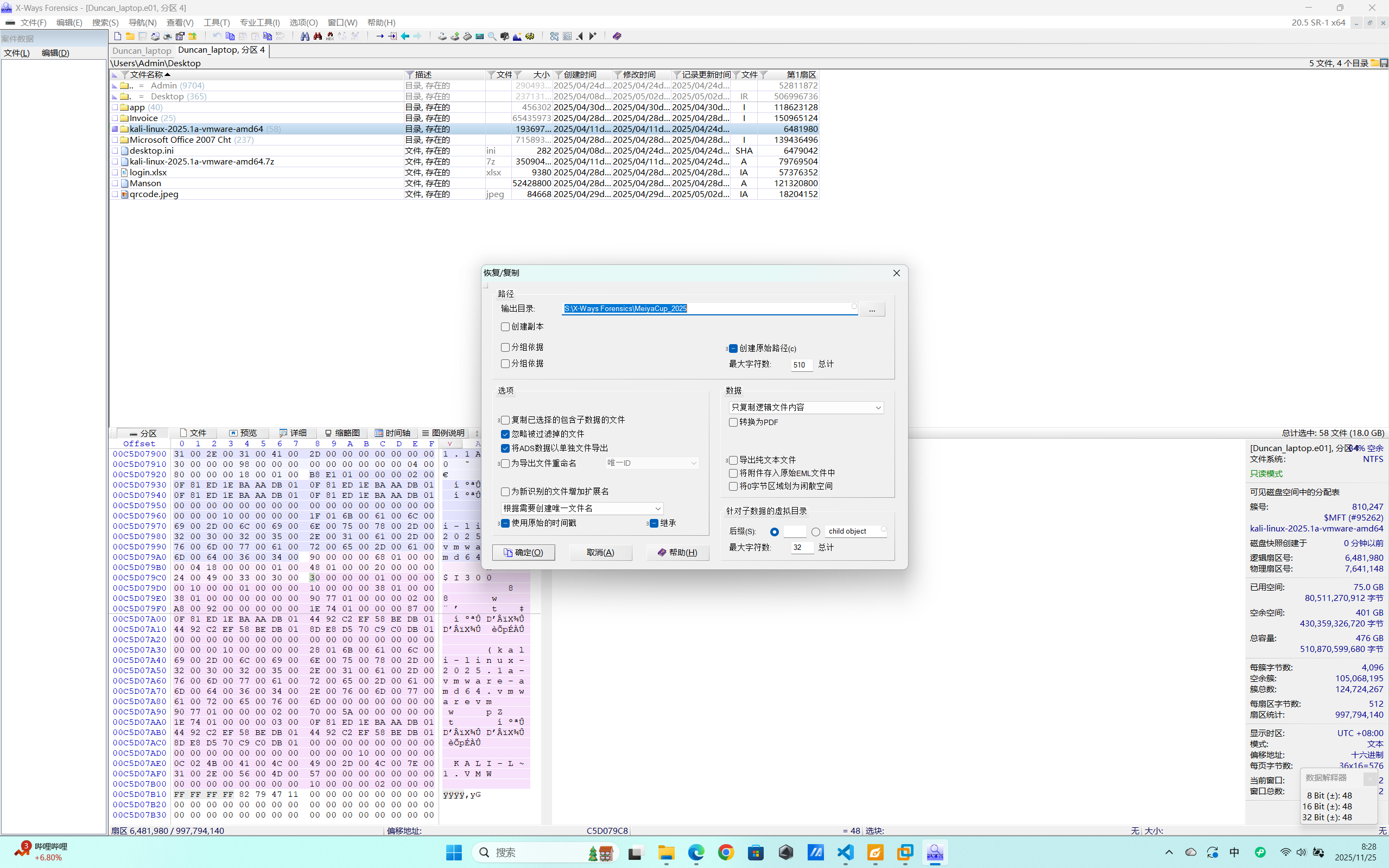Enable the 创建副本 checkbox

(505, 327)
